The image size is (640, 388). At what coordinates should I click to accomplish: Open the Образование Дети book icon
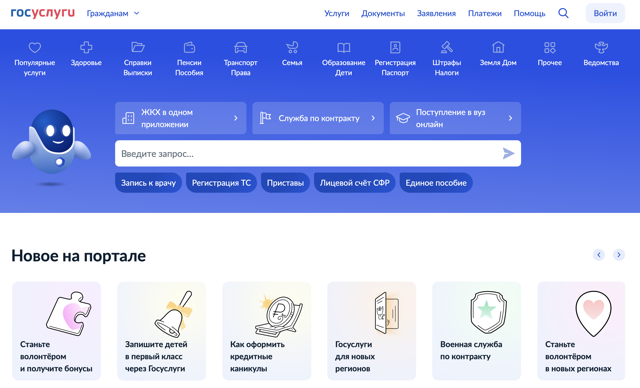344,48
